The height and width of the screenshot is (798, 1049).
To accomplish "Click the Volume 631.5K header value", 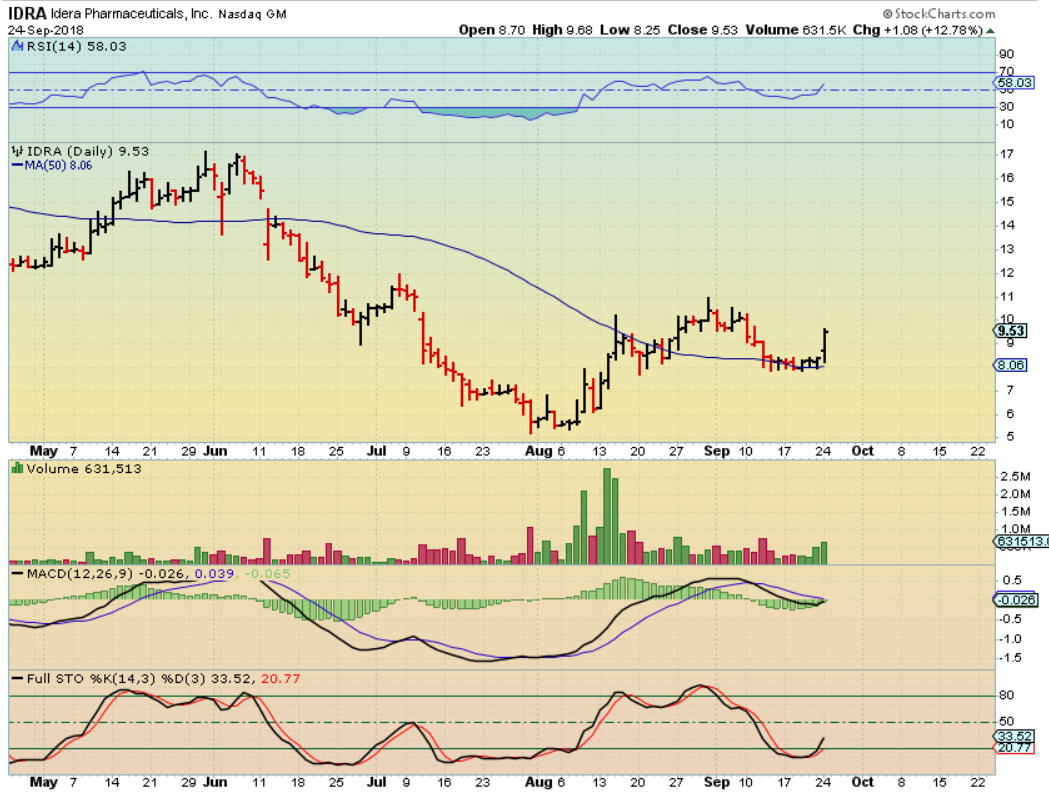I will [796, 30].
